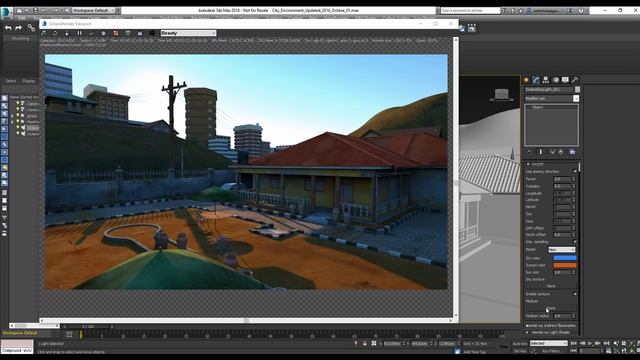The width and height of the screenshot is (640, 360).
Task: Toggle Show End Result below modifier stack
Action: [541, 152]
